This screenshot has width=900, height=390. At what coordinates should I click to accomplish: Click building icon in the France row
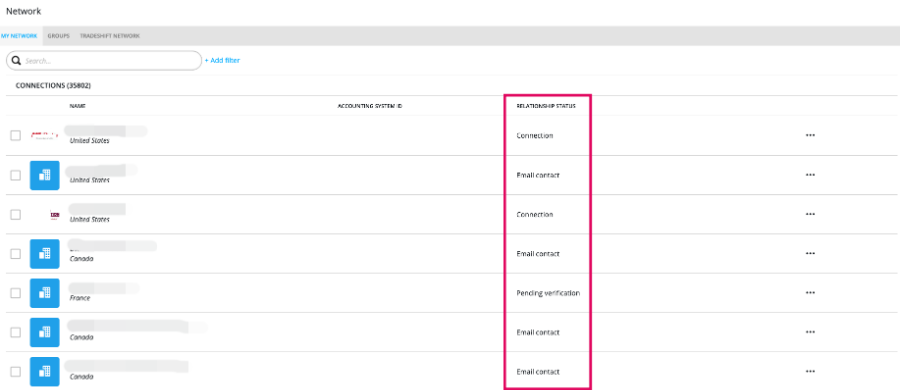click(44, 293)
